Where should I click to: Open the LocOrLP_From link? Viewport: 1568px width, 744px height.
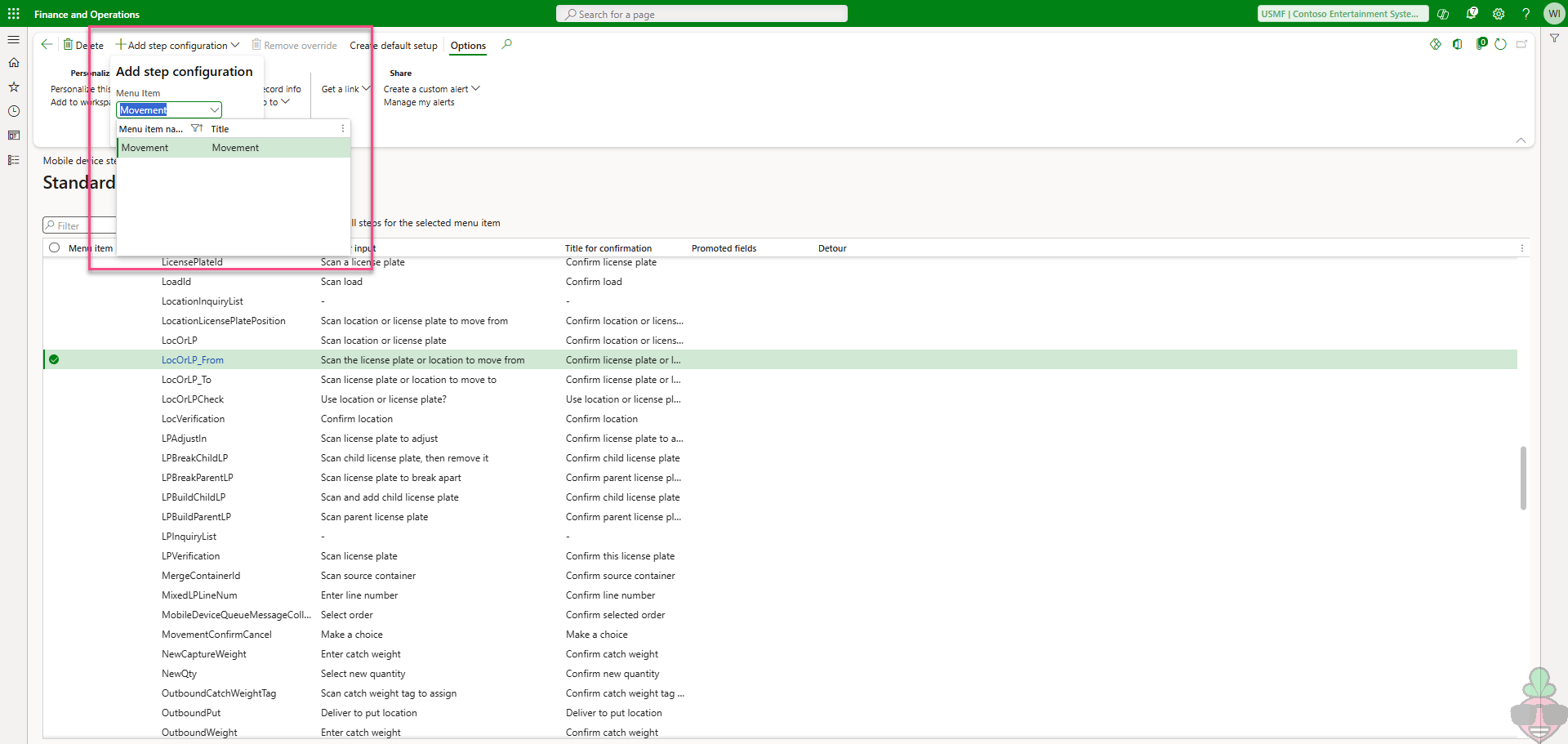[x=193, y=360]
